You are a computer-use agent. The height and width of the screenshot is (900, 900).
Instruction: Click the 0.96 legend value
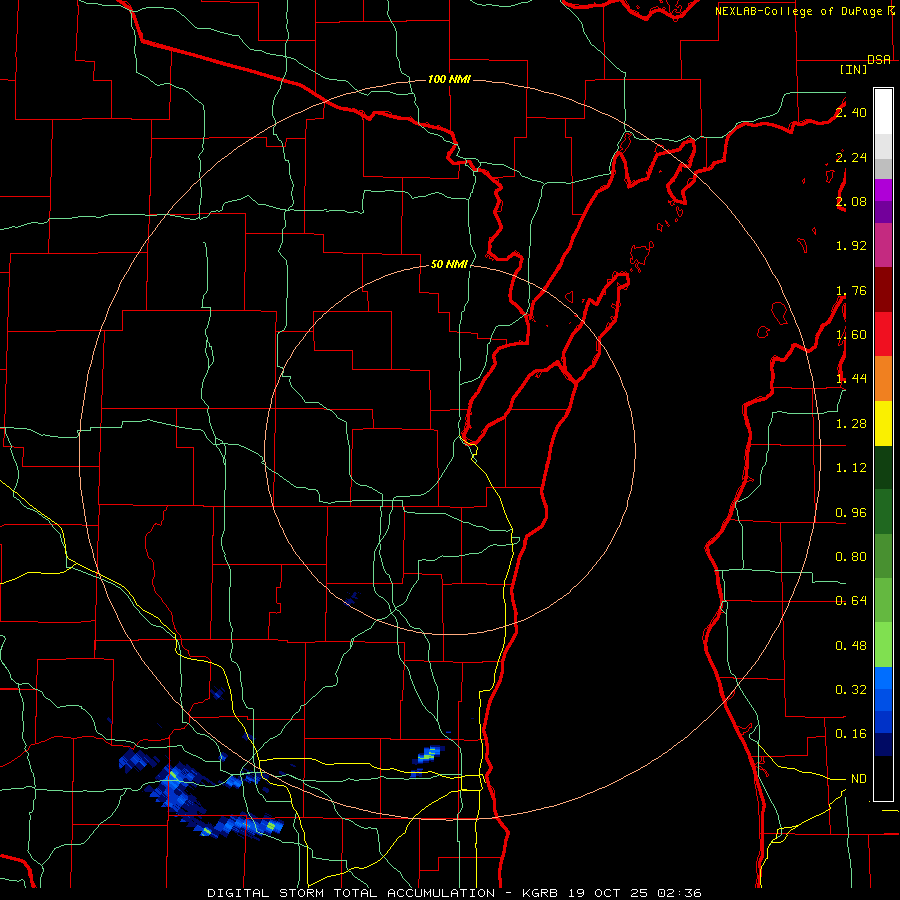(851, 513)
